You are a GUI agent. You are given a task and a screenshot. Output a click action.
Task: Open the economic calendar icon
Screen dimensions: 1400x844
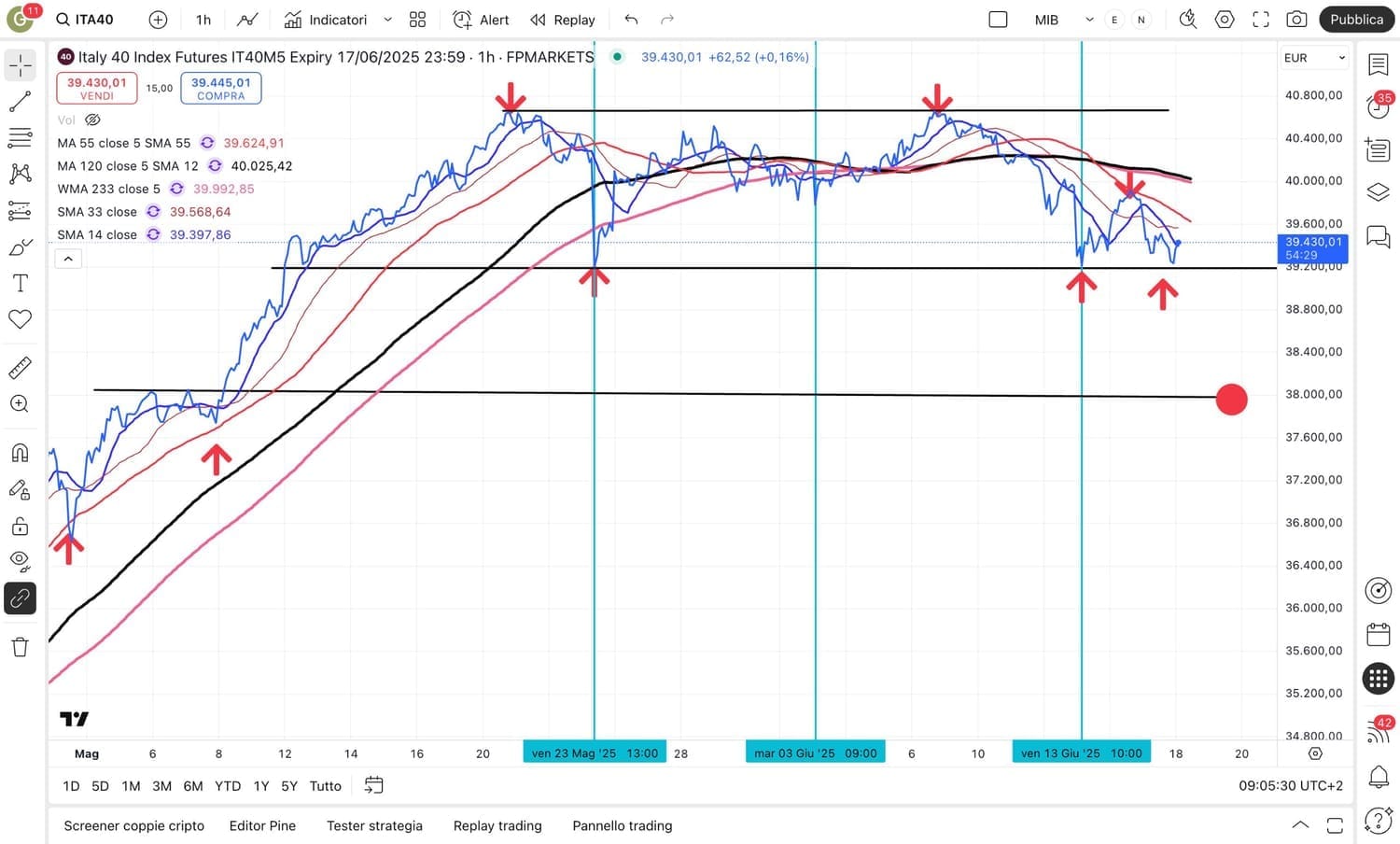[1379, 634]
